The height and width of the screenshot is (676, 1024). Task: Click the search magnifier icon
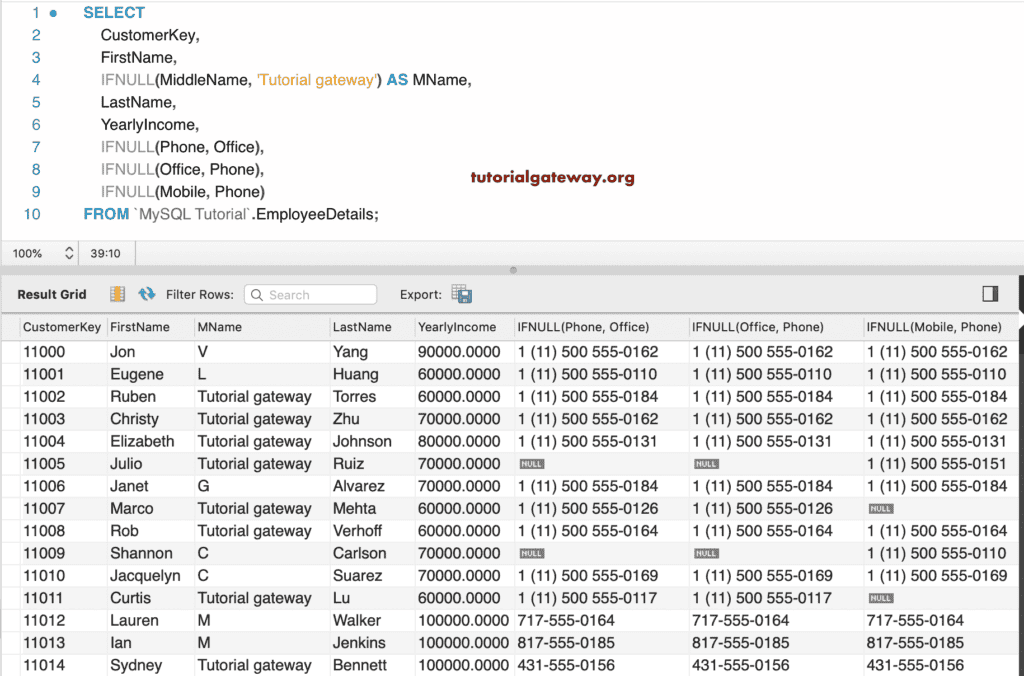coord(256,295)
